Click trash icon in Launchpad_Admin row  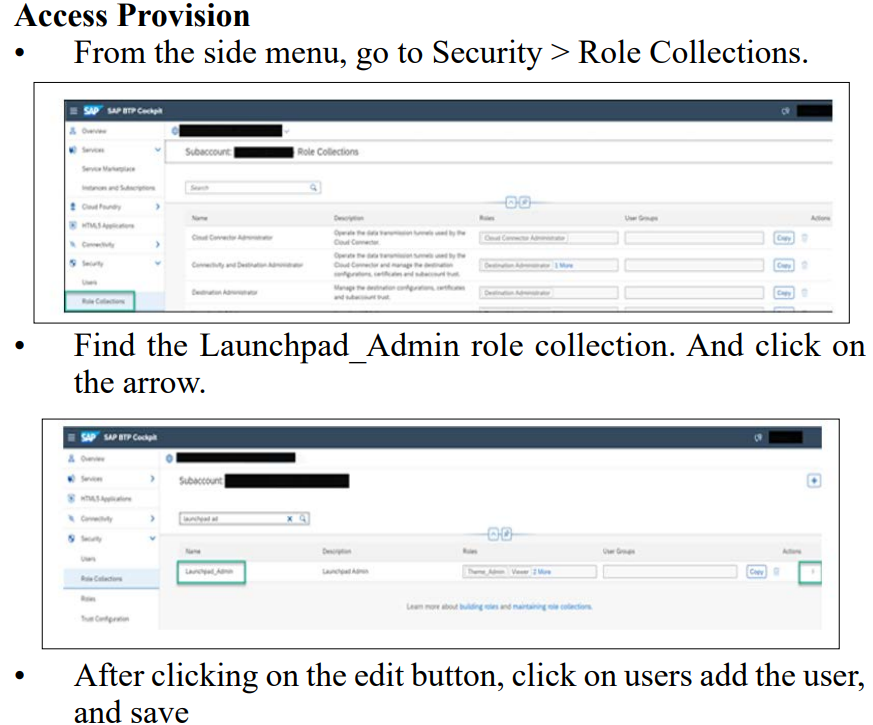777,571
